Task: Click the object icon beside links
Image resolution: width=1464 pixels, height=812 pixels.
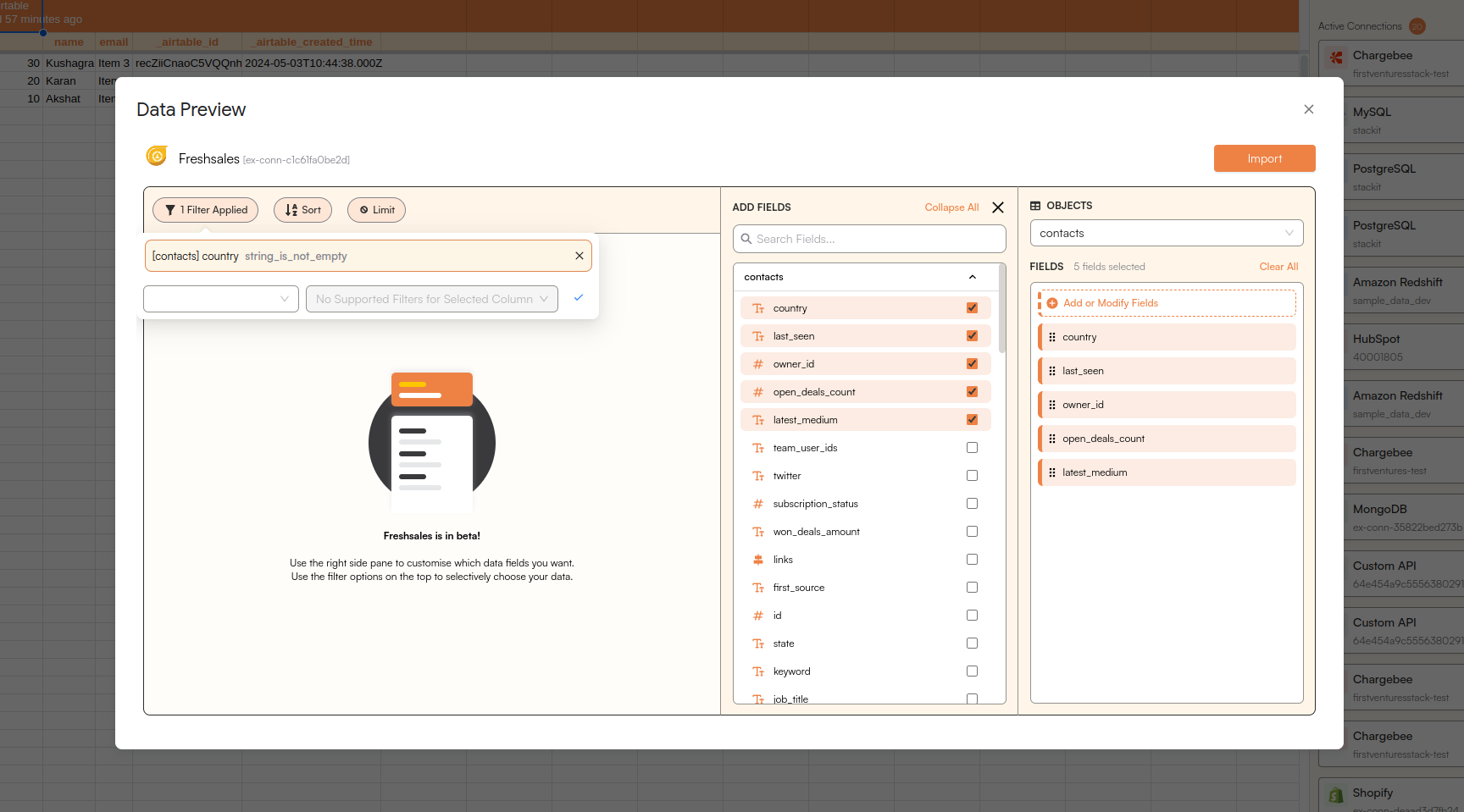Action: point(758,560)
